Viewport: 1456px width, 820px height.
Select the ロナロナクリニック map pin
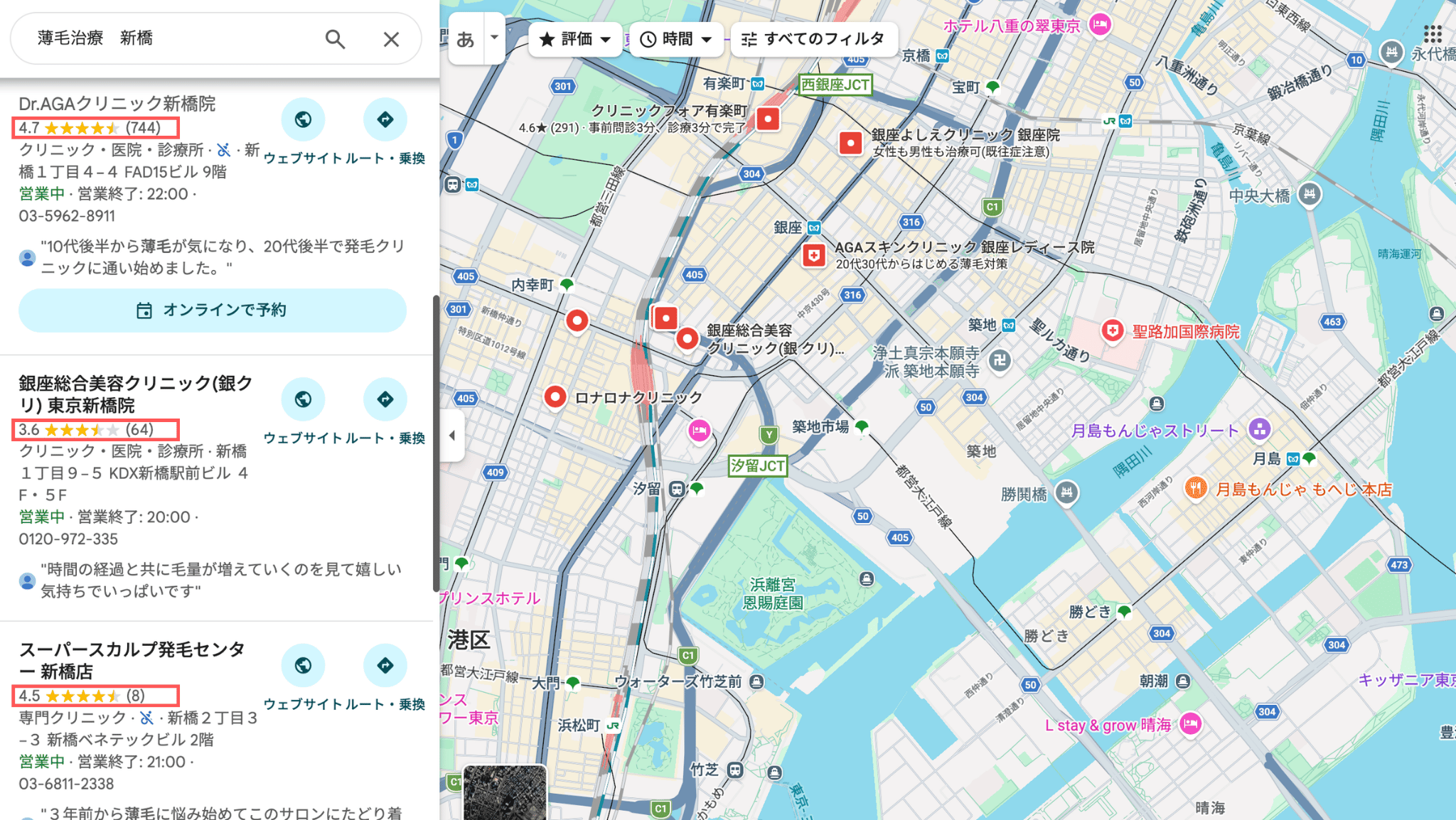tap(555, 396)
